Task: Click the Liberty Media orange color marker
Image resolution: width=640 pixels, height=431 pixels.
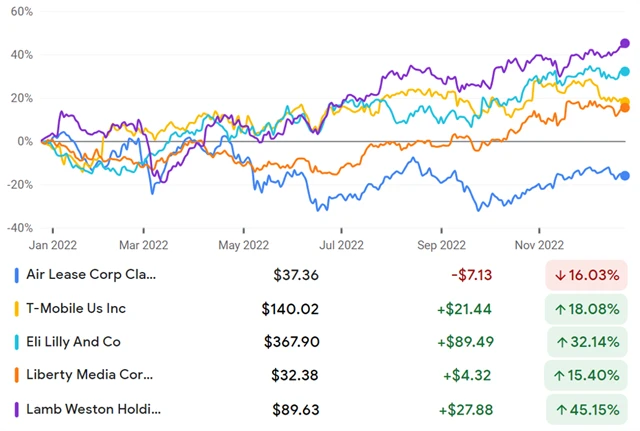Action: tap(16, 376)
